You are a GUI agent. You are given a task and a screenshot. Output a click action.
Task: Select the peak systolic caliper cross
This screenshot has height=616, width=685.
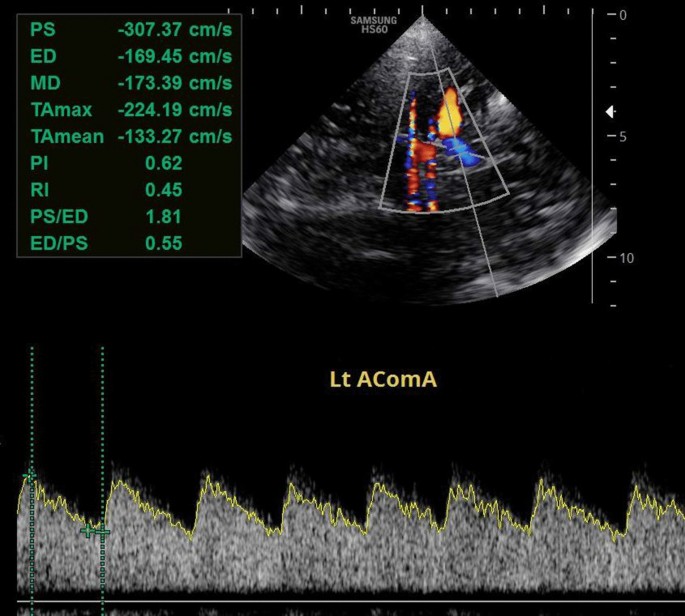[x=30, y=477]
